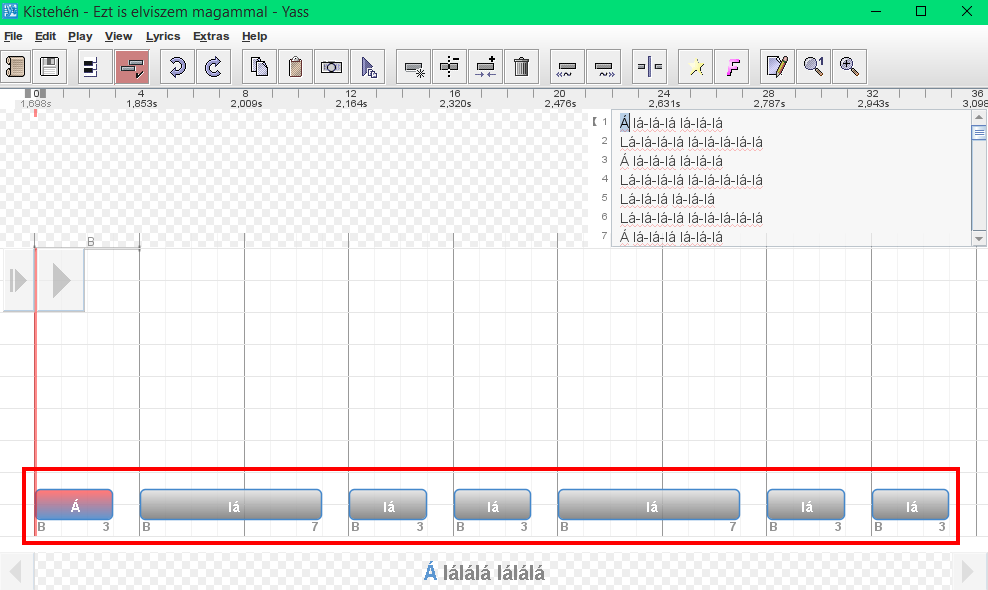Open the lyrics editor pencil icon

[x=777, y=66]
